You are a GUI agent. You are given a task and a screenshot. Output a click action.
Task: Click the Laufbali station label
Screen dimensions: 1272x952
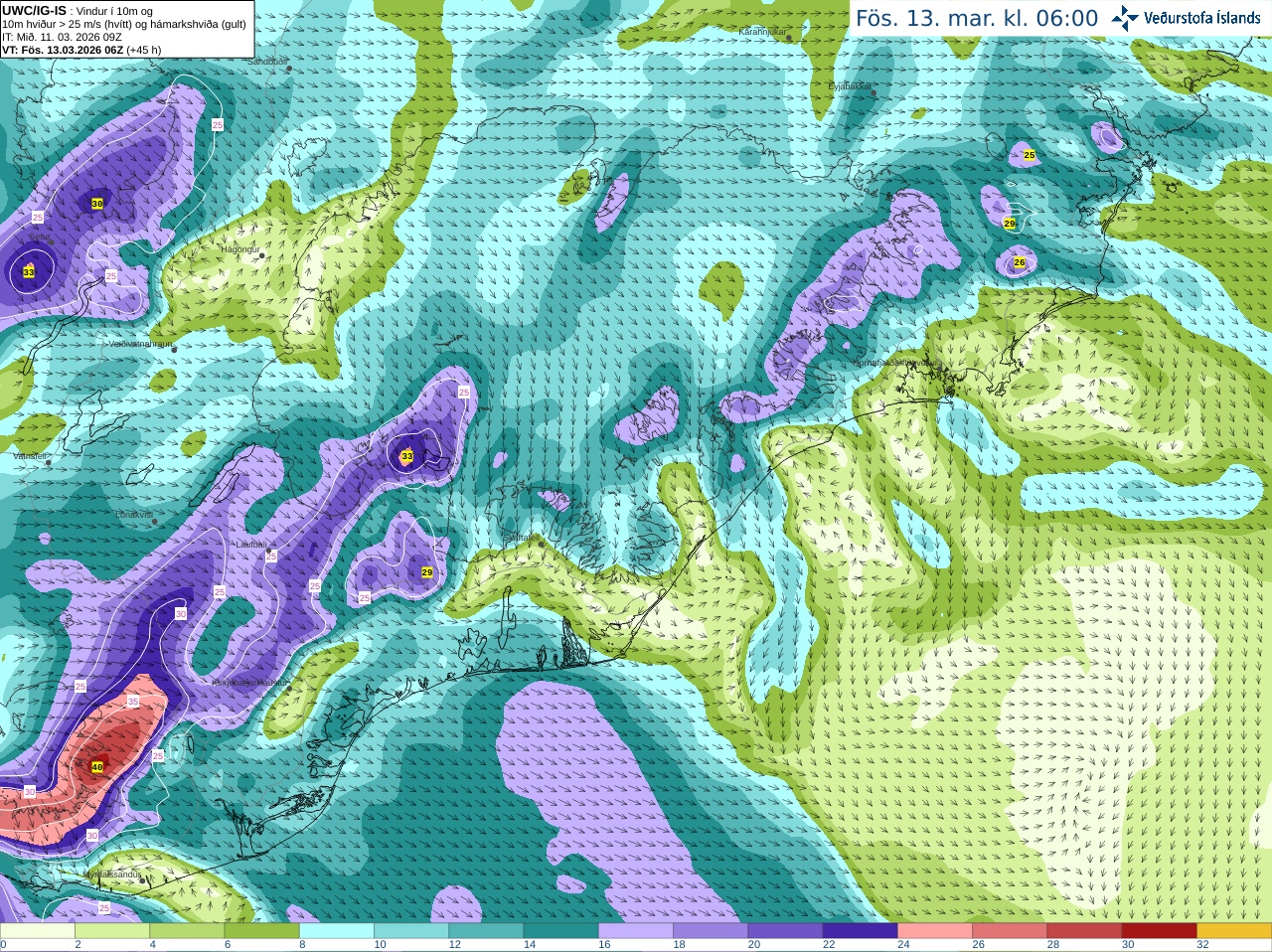pyautogui.click(x=250, y=545)
